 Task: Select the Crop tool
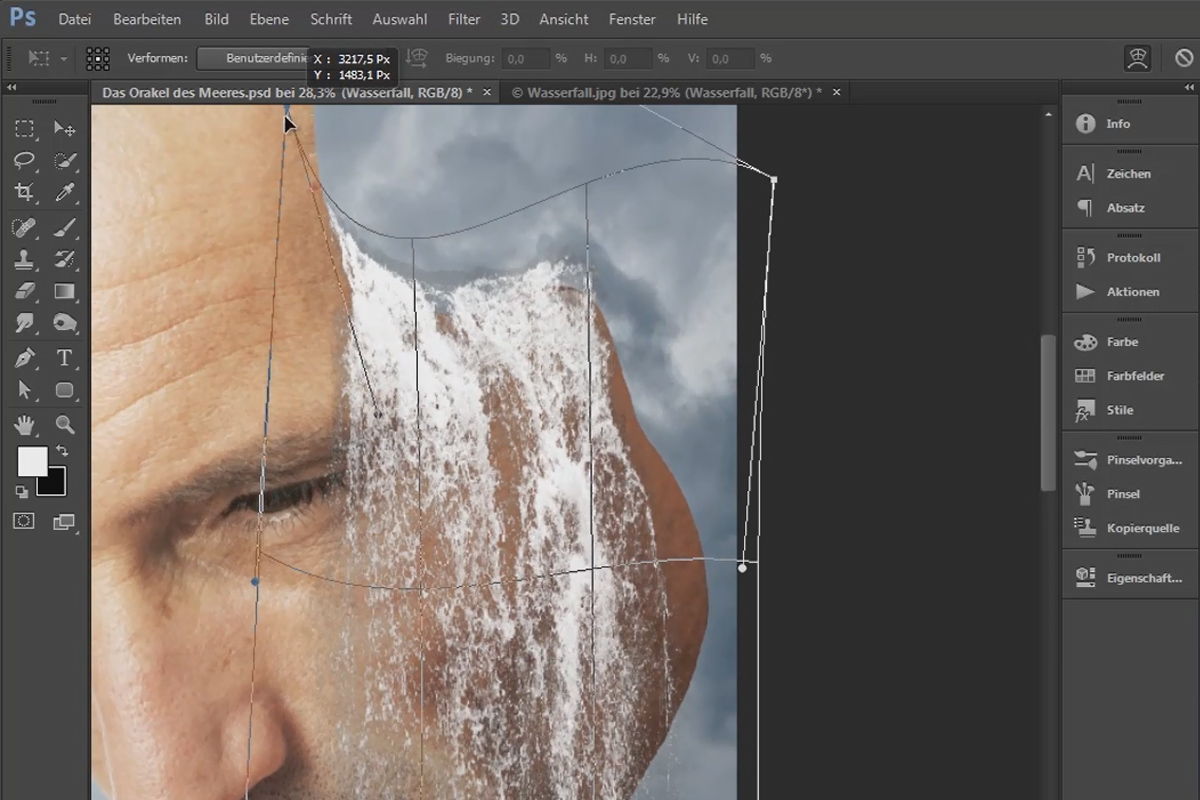25,192
